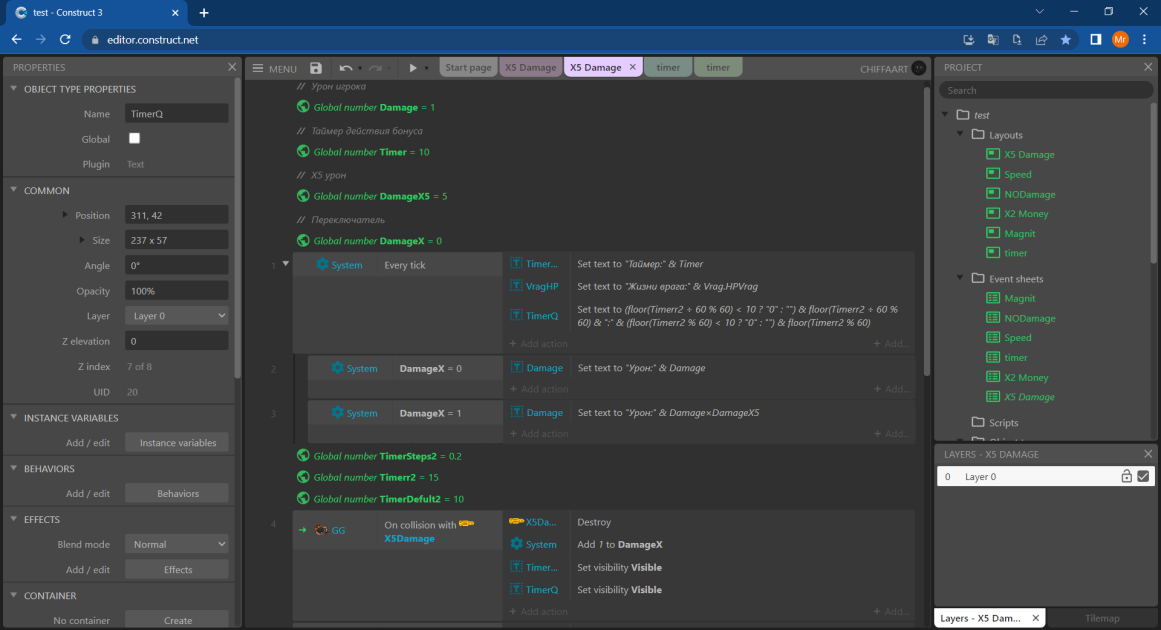Close the active X5 Damage tab
1161x630 pixels.
coord(632,67)
